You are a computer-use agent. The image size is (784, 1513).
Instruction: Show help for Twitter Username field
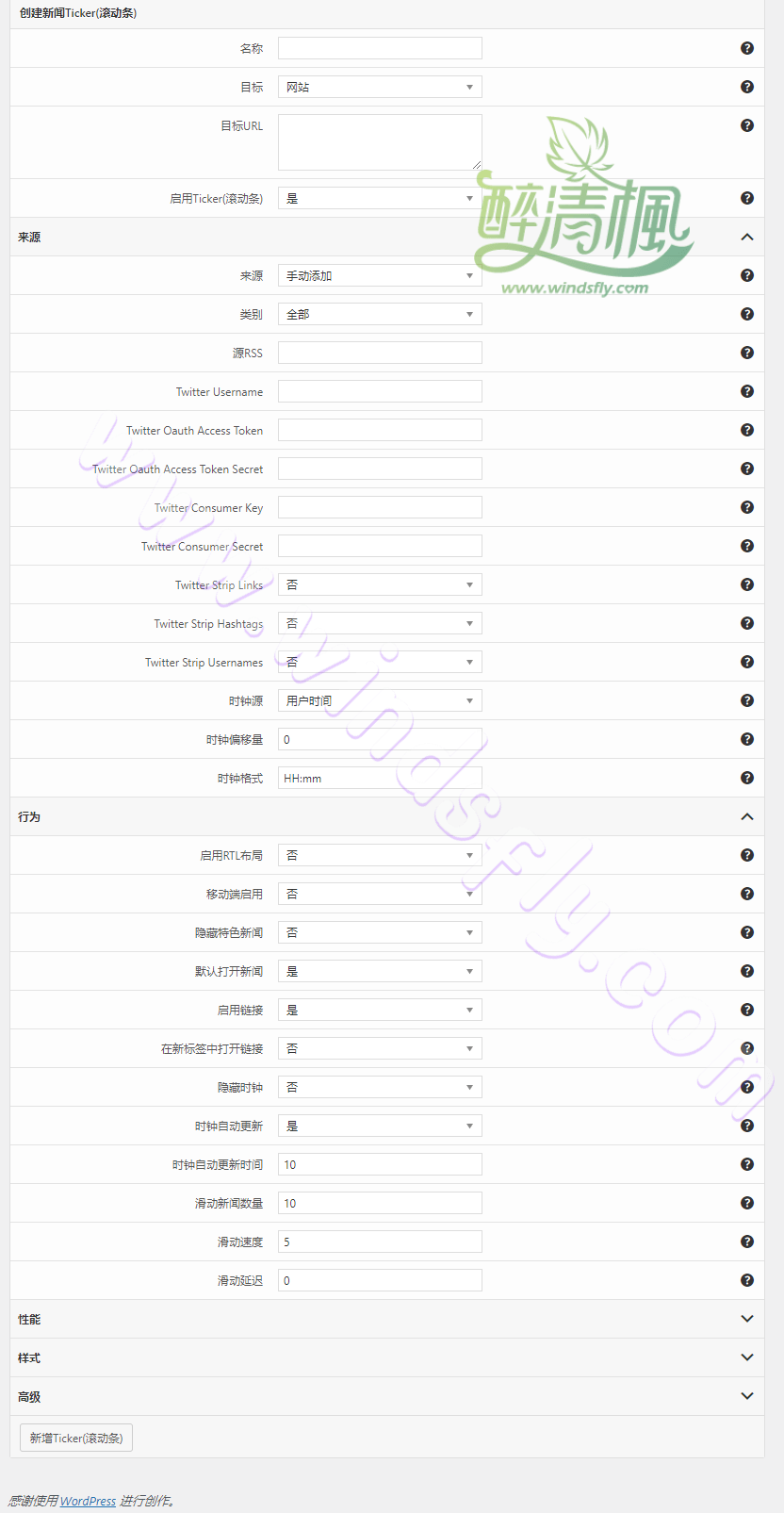point(747,391)
